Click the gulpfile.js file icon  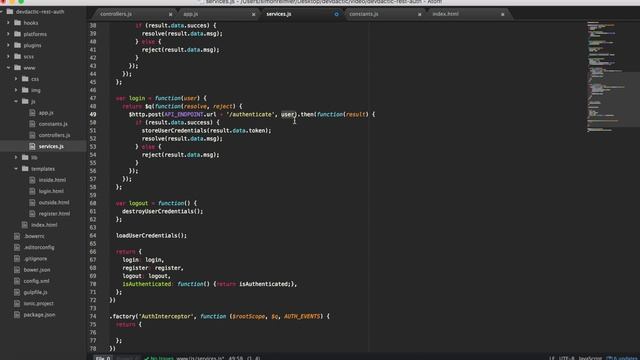17,292
